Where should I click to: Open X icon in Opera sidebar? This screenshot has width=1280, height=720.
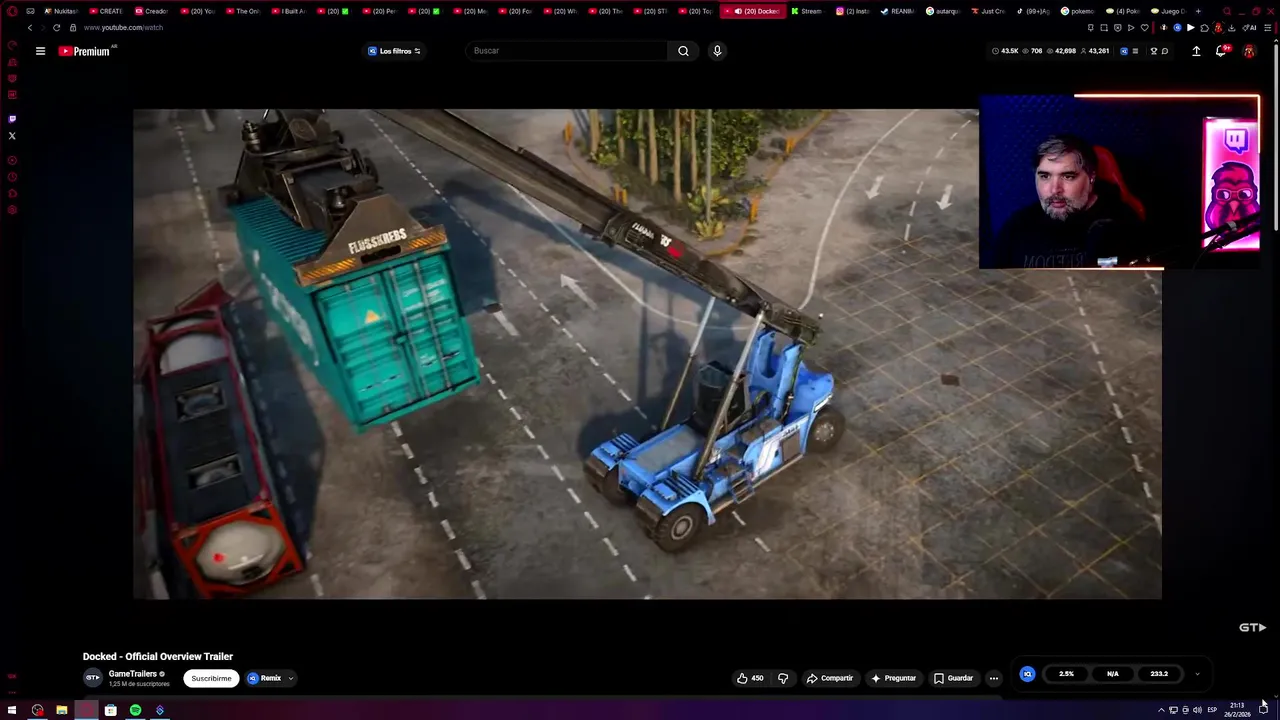click(x=12, y=135)
